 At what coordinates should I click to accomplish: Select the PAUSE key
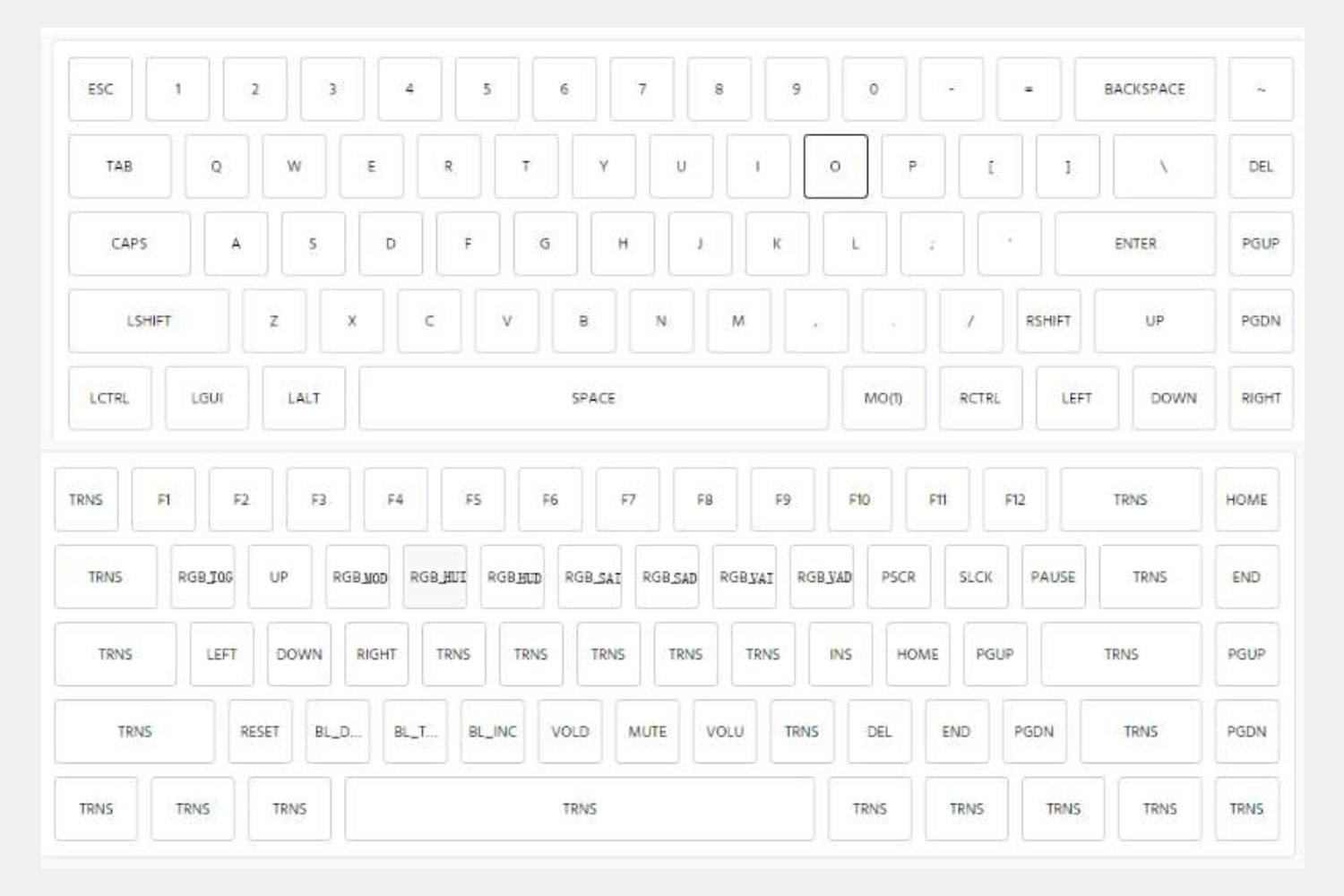coord(1054,577)
